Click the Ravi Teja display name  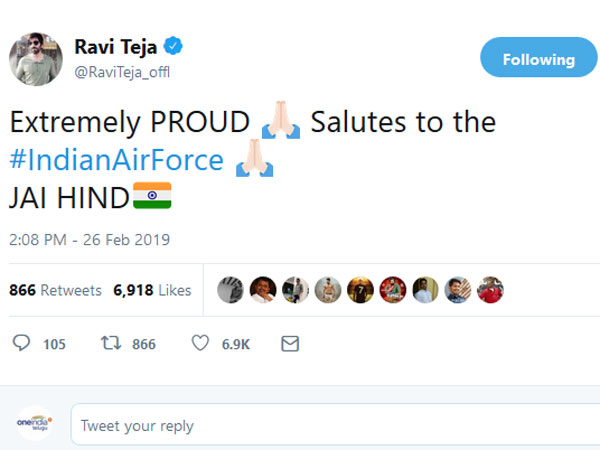116,47
